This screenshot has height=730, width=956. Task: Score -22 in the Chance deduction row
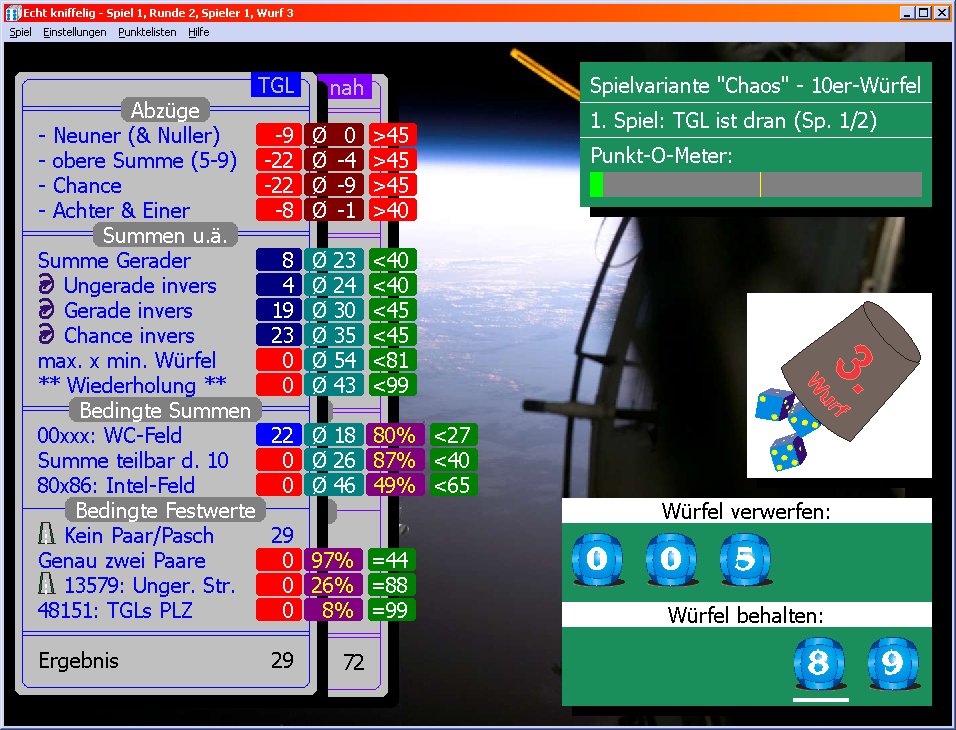click(279, 185)
